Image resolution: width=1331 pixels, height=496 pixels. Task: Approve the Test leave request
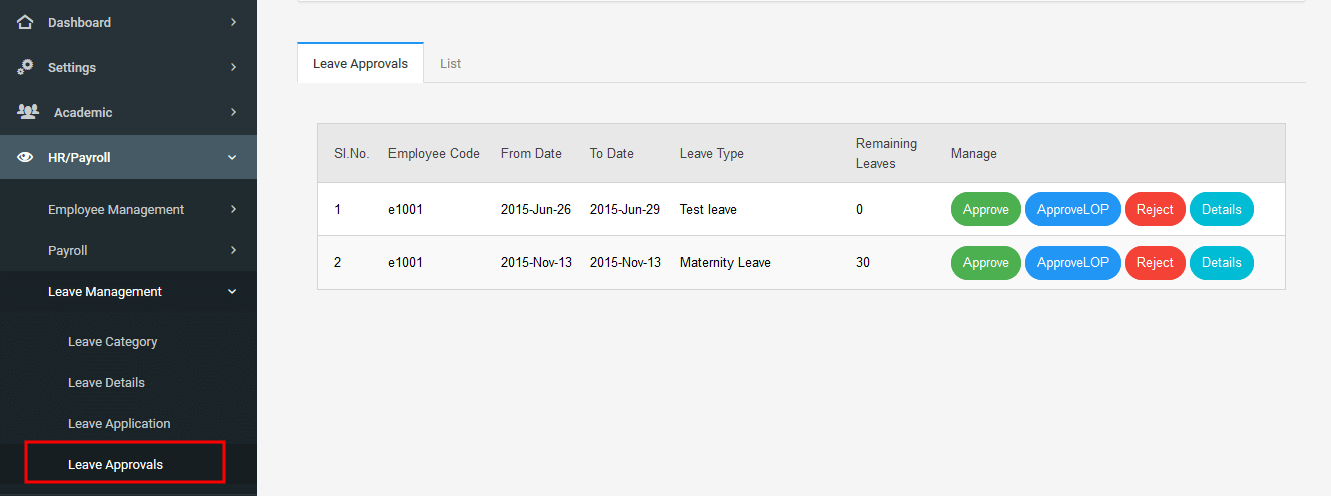tap(986, 209)
